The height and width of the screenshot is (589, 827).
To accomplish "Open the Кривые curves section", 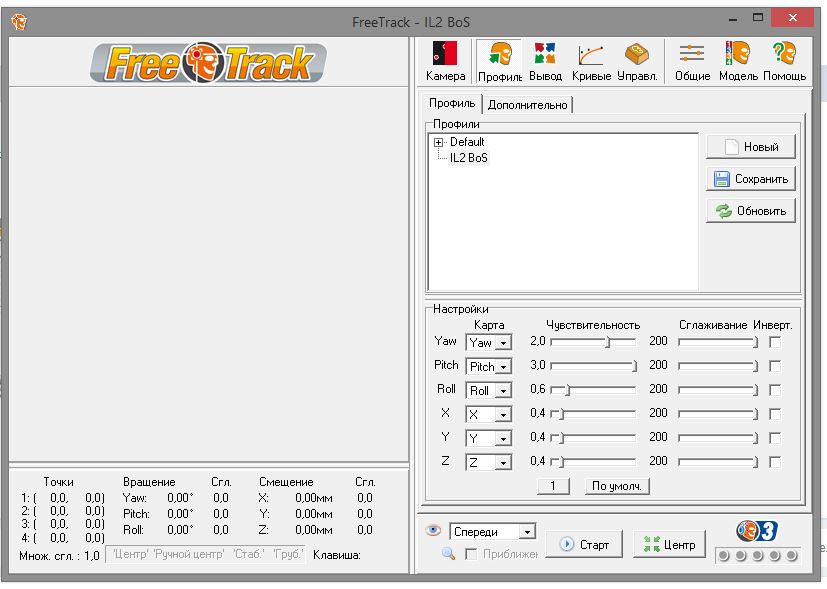I will 591,61.
